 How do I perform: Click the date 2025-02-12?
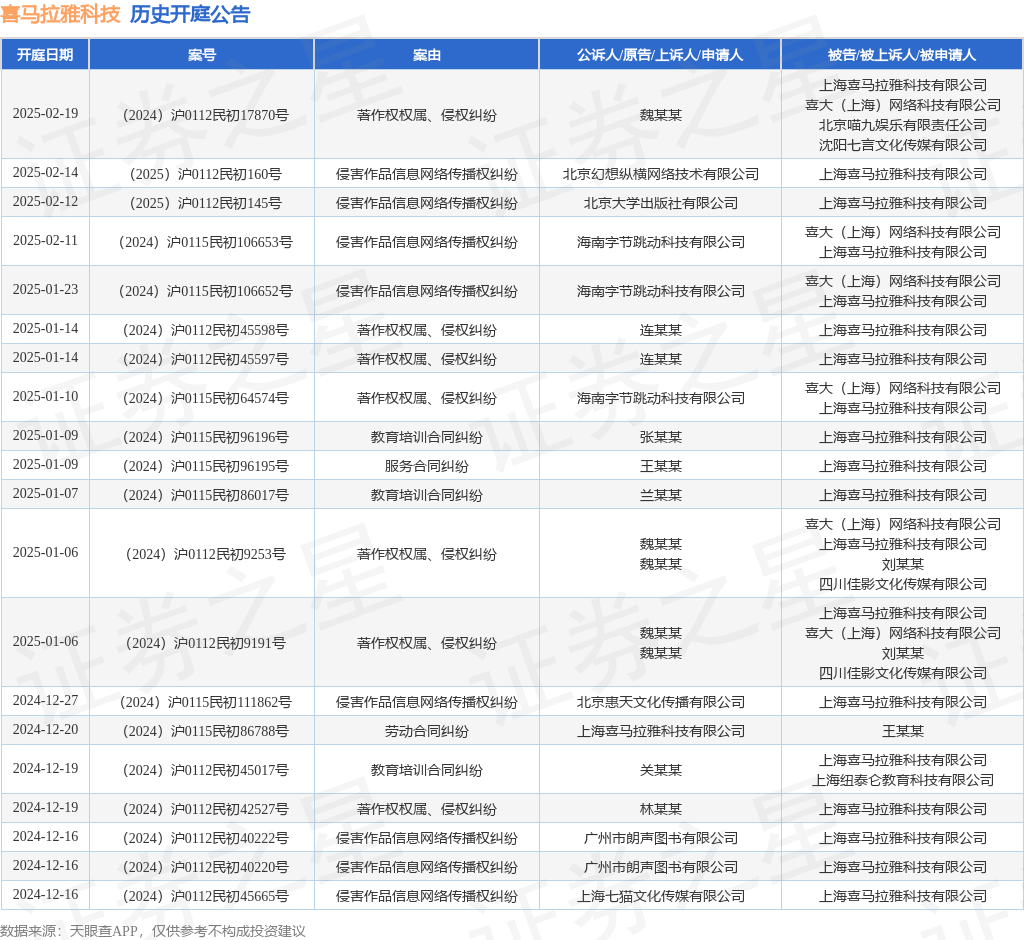click(45, 201)
